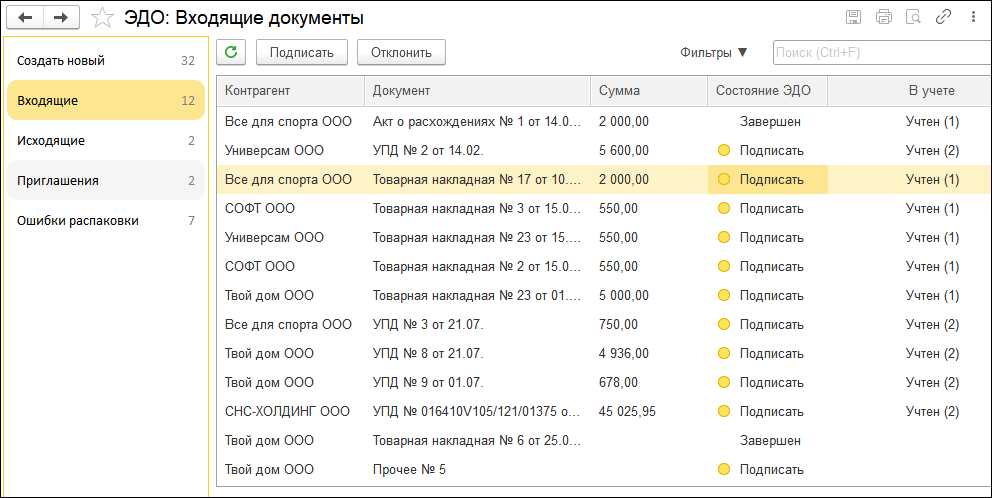Screen dimensions: 992x498
Task: Sort by the Сумма column header
Action: pyautogui.click(x=620, y=91)
